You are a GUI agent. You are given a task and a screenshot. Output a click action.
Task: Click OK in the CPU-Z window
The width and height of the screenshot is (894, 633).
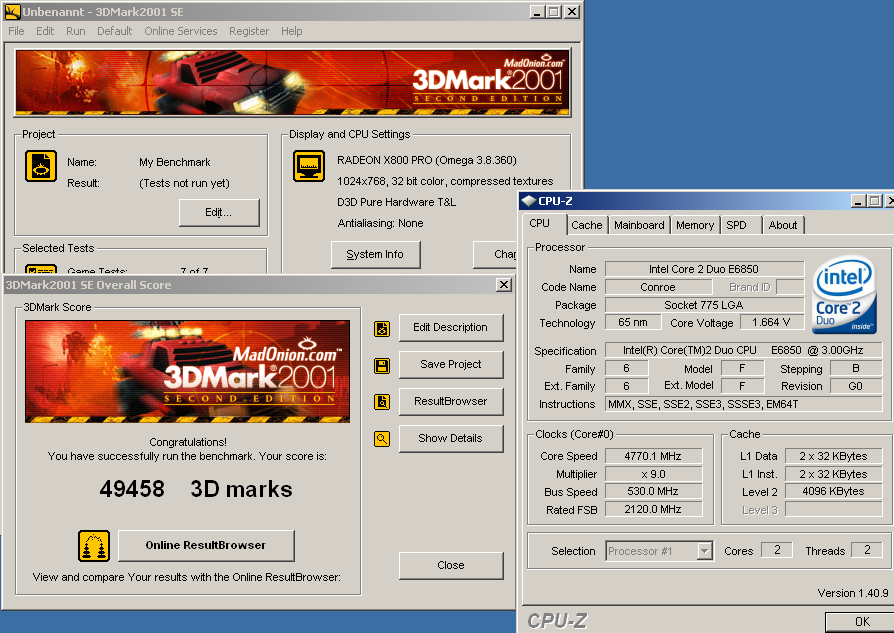(861, 622)
